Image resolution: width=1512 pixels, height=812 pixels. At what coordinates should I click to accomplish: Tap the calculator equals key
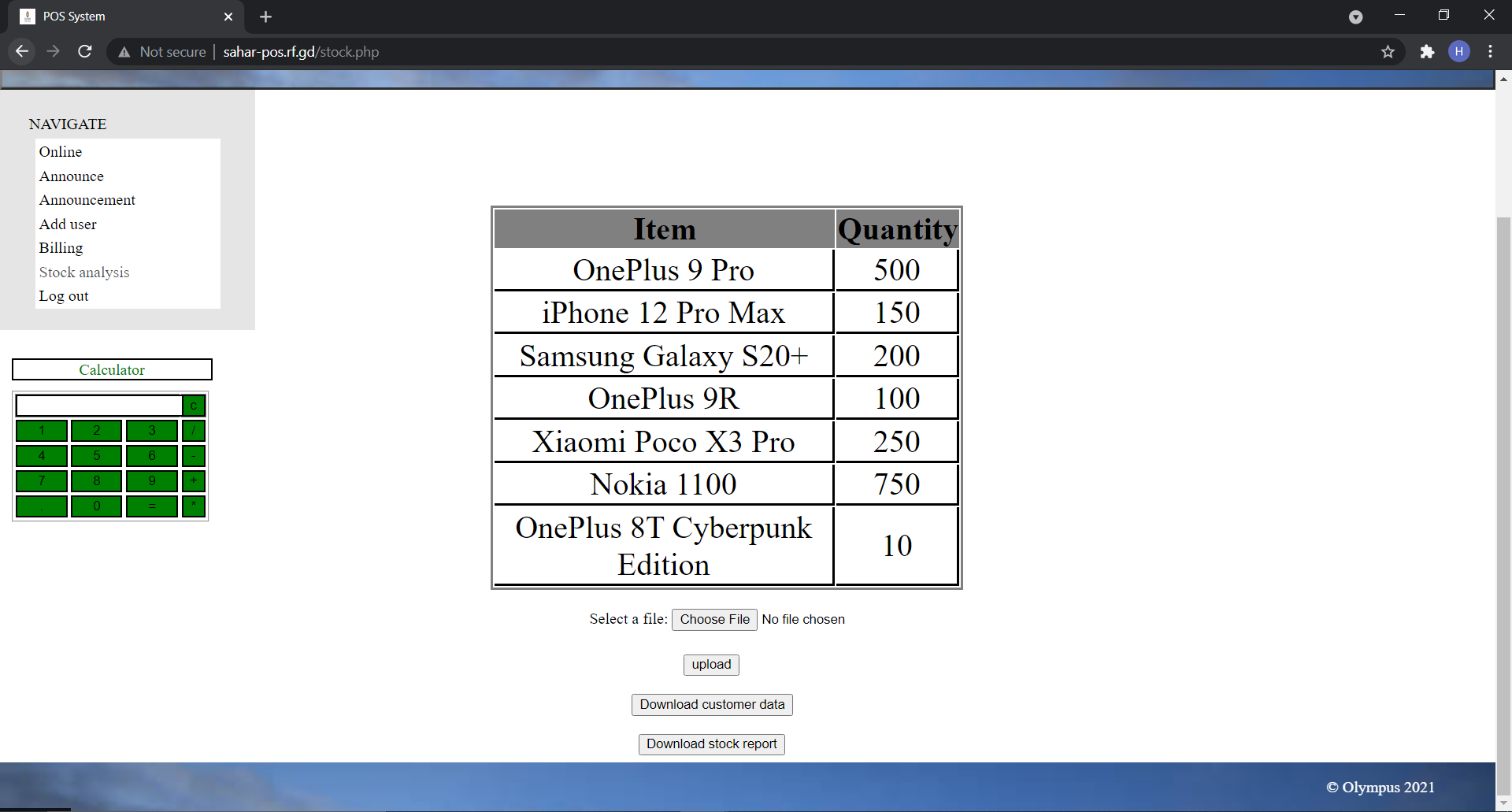152,506
